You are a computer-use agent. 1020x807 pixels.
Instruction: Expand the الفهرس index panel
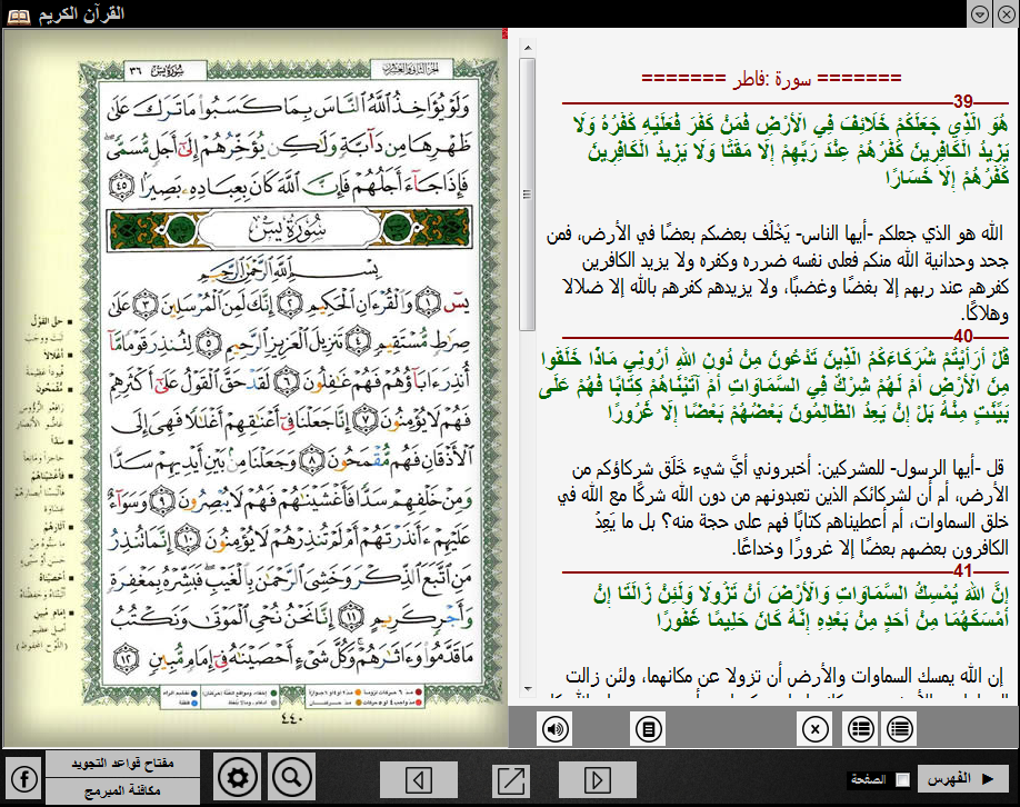(x=963, y=778)
